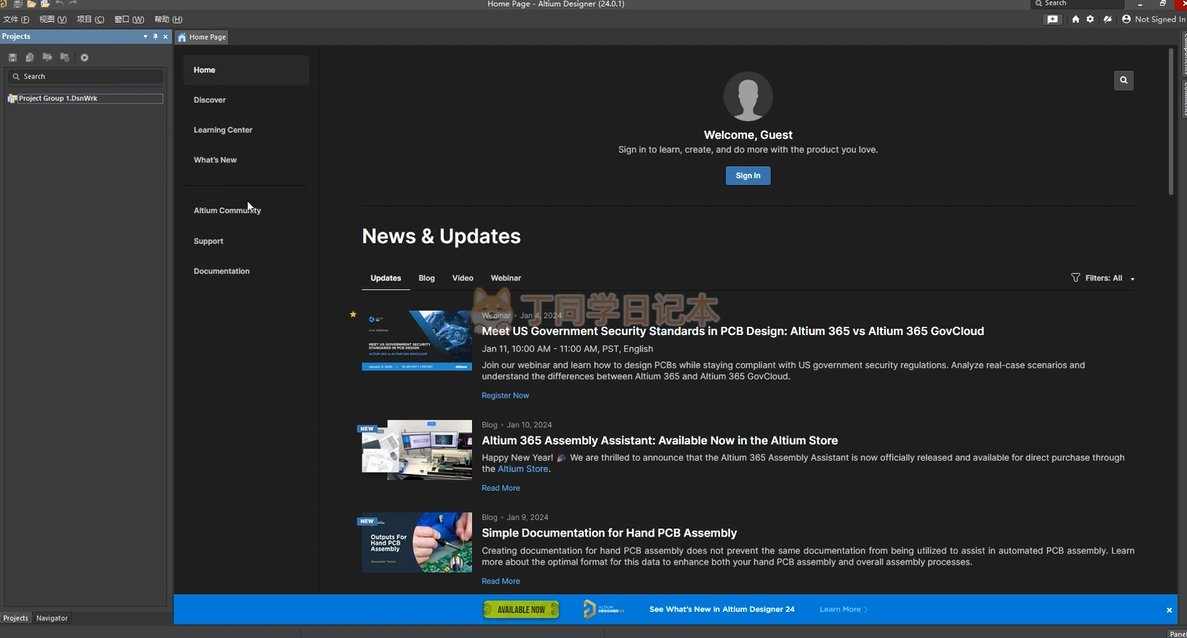Click the Save icon in Projects panel toolbar

(x=12, y=57)
